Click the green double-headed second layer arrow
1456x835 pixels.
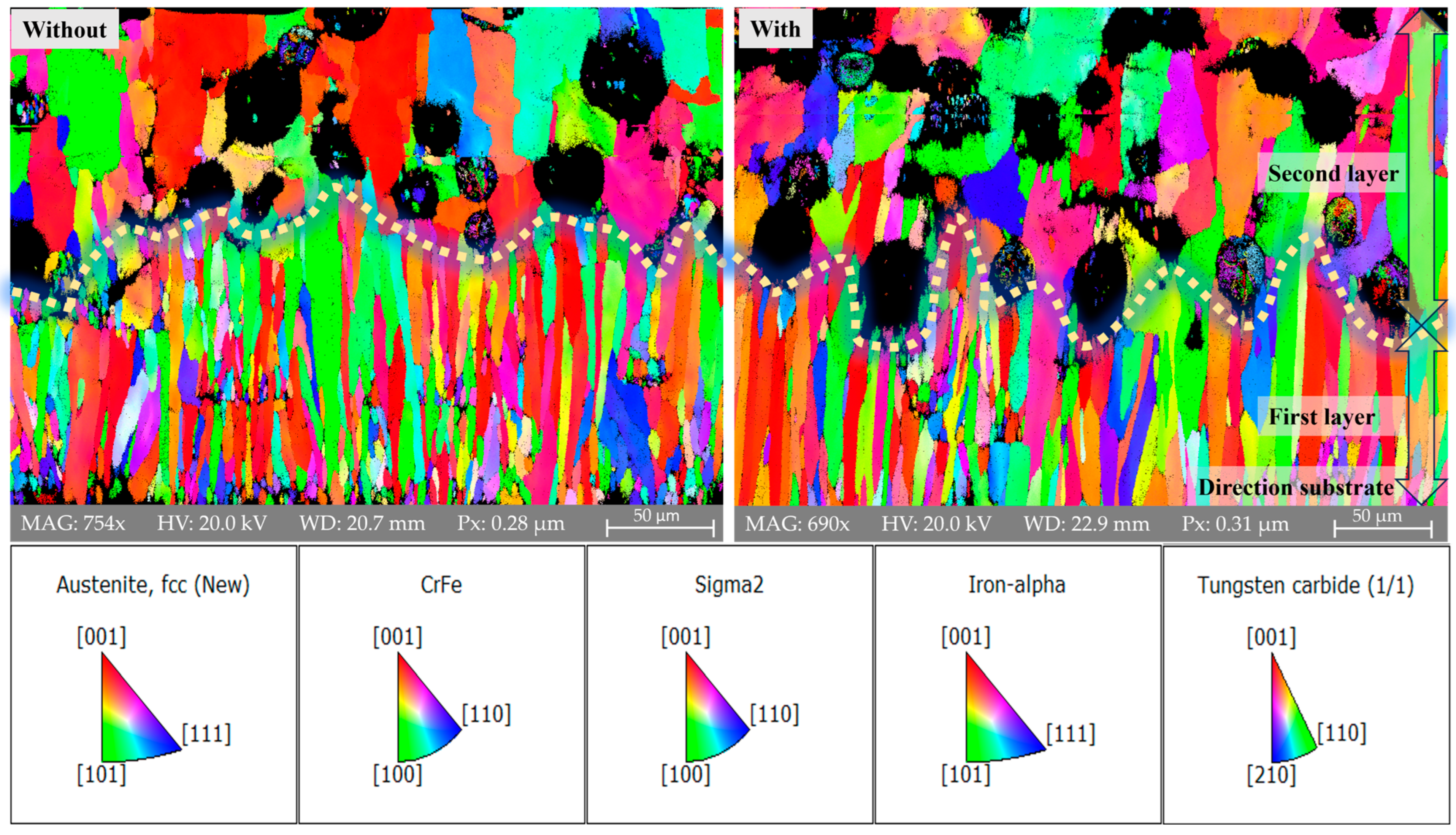point(1421,166)
